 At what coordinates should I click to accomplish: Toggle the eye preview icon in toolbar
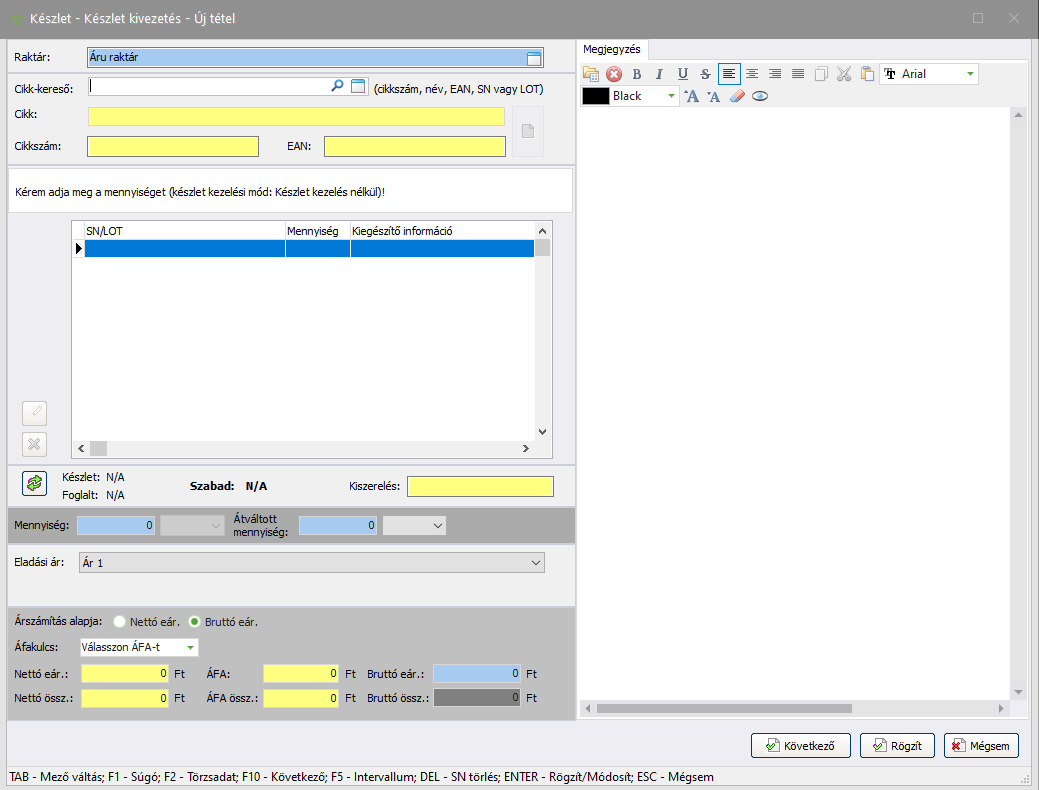pyautogui.click(x=760, y=97)
